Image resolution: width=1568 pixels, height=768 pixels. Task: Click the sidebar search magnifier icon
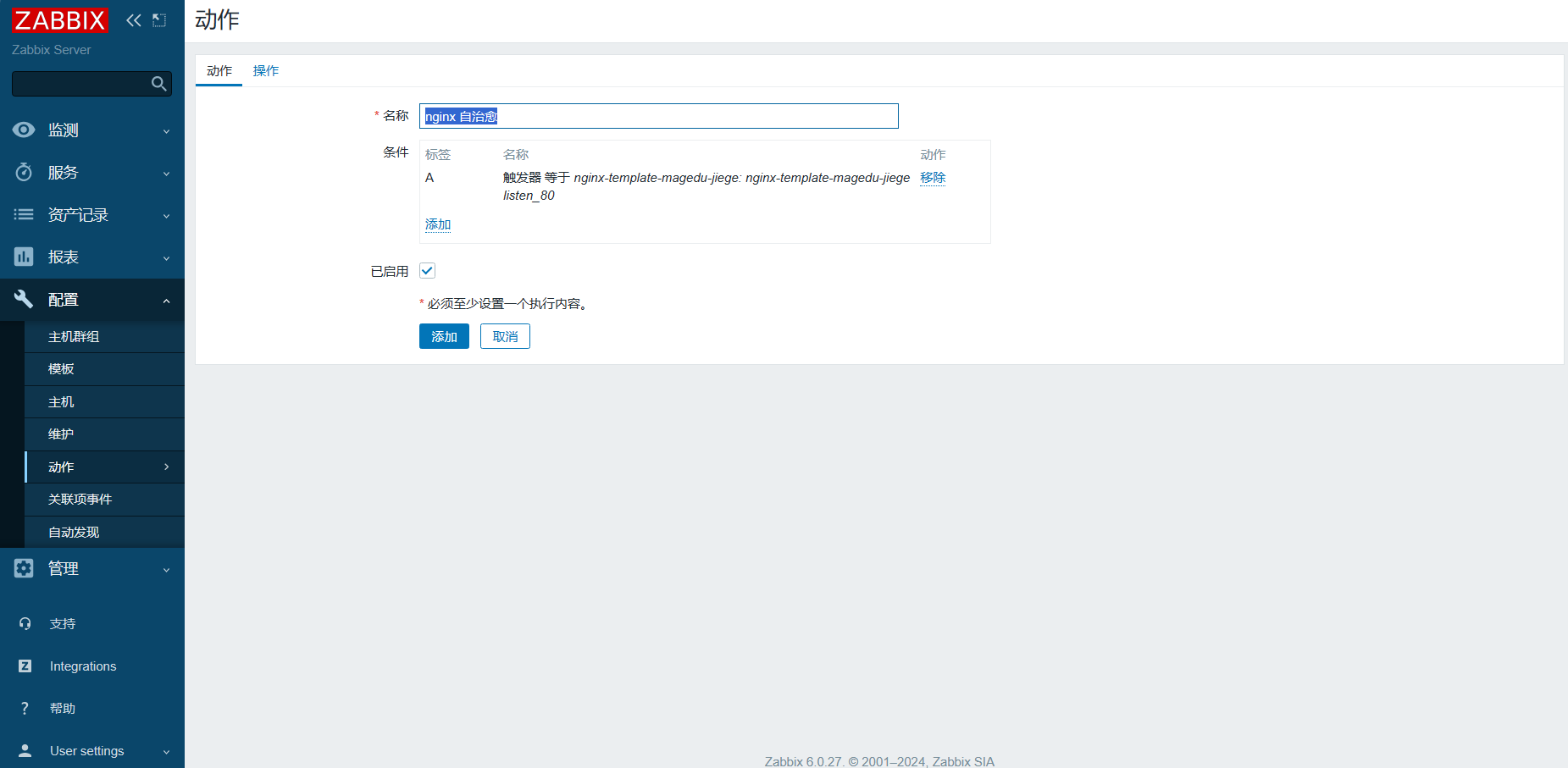pyautogui.click(x=158, y=84)
